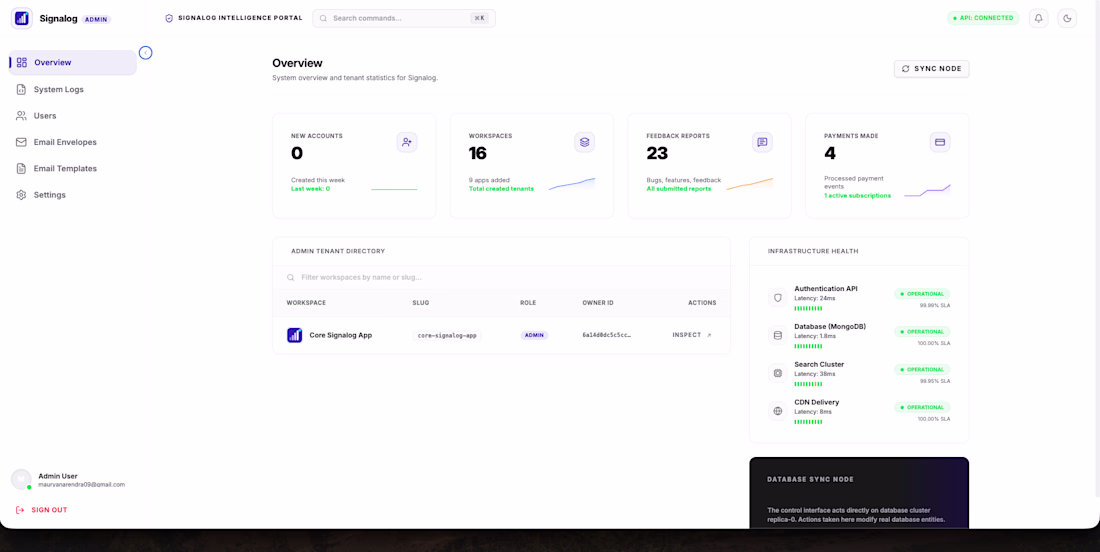Click the Payments Made count 4
Screen dimensions: 1100x552
(x=830, y=154)
